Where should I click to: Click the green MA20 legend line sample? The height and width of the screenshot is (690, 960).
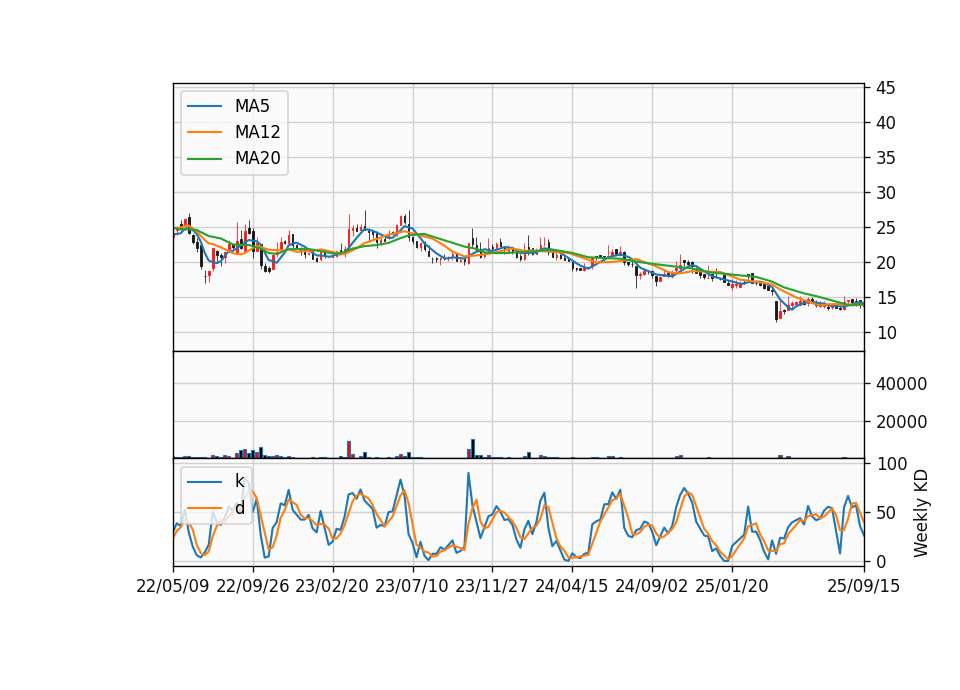click(204, 159)
